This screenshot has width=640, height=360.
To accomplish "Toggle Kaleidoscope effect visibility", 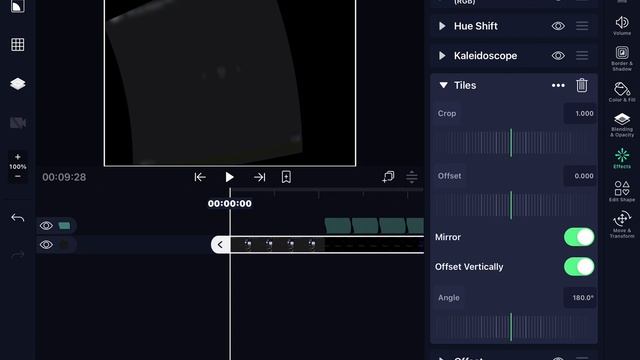I will (558, 56).
